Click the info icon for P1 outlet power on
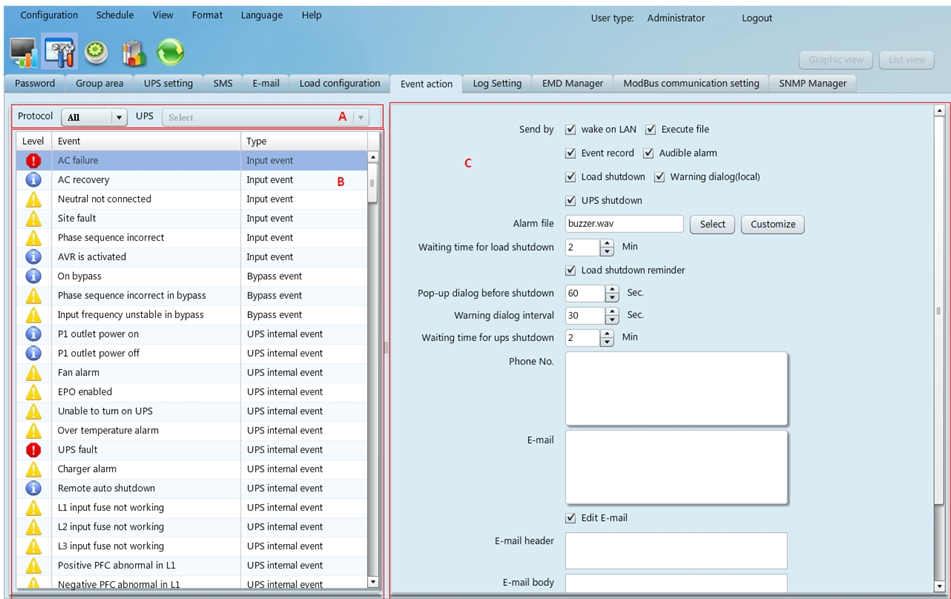Image resolution: width=951 pixels, height=599 pixels. (x=33, y=334)
